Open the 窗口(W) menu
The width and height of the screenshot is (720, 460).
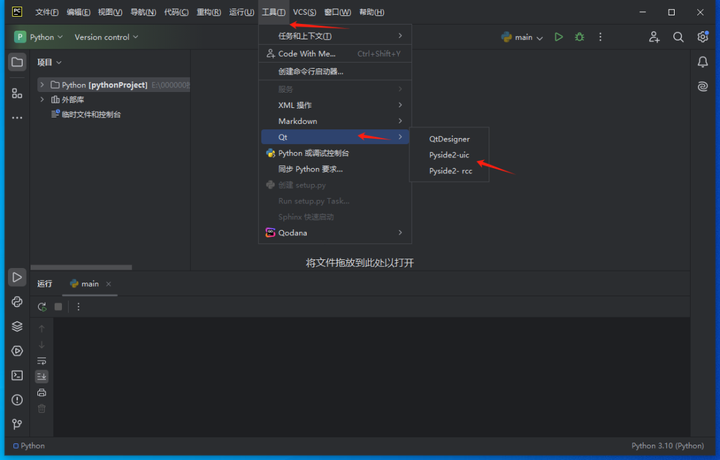click(338, 12)
